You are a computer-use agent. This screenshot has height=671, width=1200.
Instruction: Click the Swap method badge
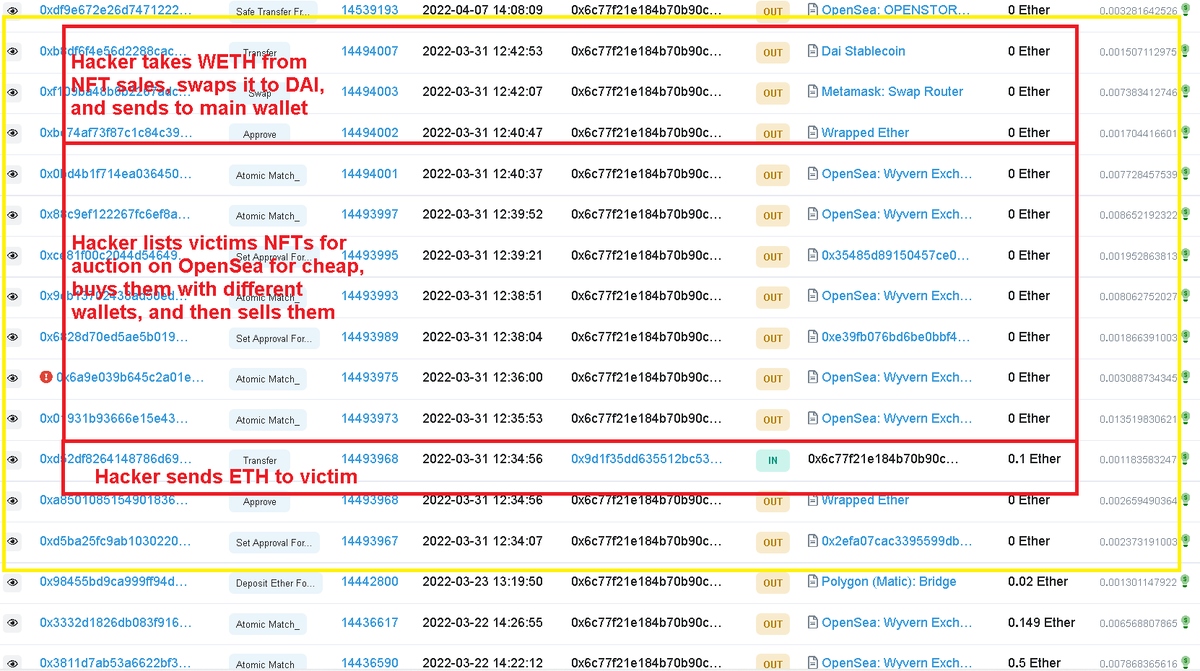coord(260,93)
